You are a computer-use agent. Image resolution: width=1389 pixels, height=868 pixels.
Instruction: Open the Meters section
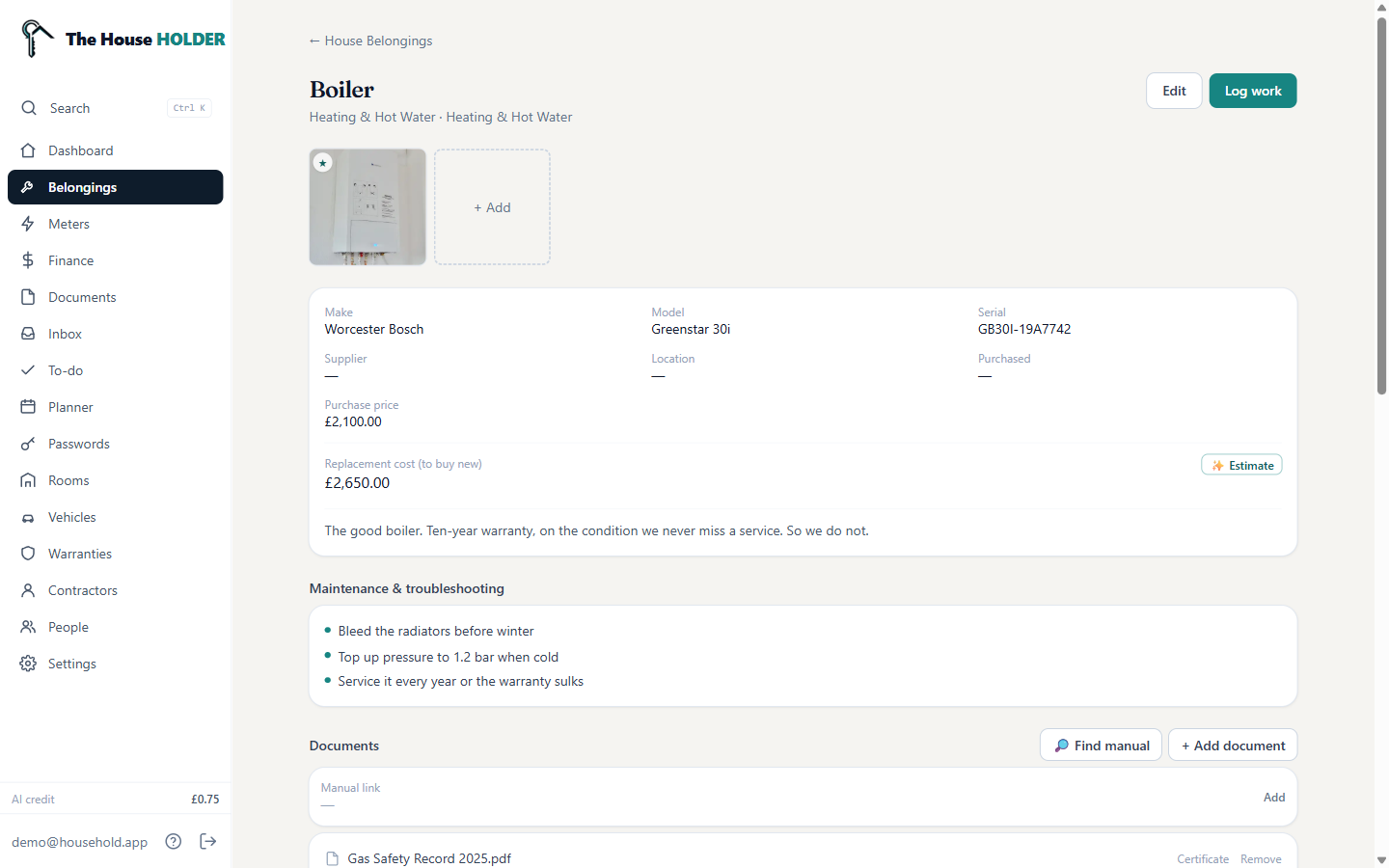click(x=116, y=224)
